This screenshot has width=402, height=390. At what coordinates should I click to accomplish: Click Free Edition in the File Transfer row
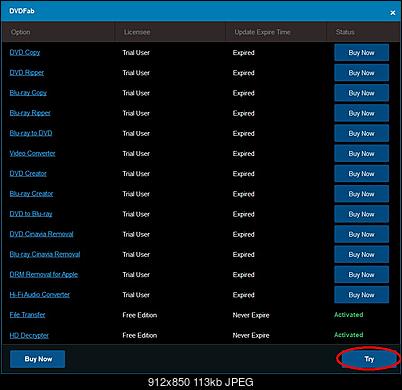coord(139,315)
